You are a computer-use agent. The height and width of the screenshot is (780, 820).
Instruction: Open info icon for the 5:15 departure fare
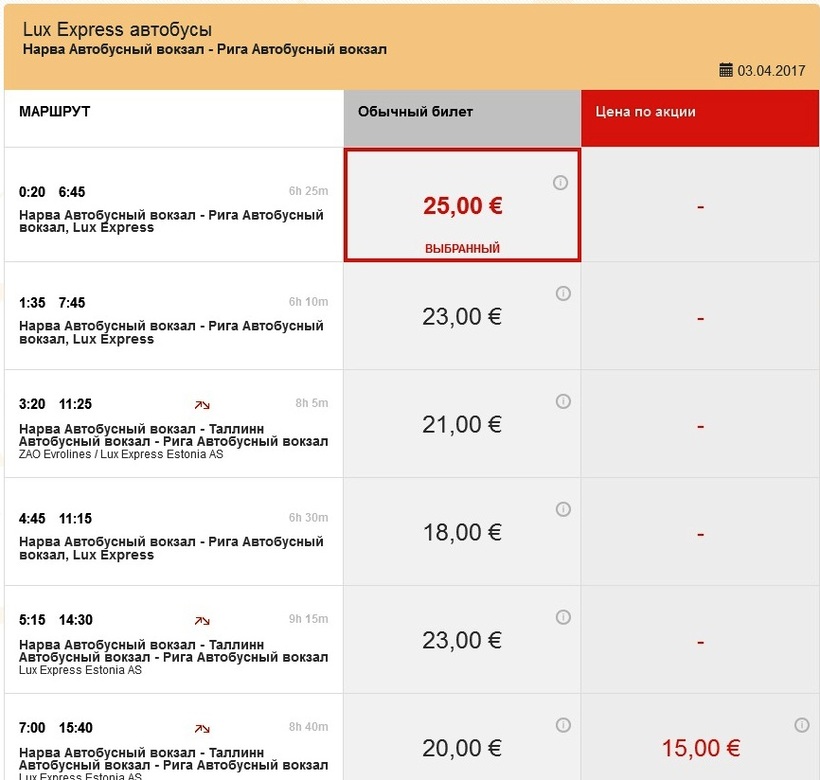coord(563,617)
